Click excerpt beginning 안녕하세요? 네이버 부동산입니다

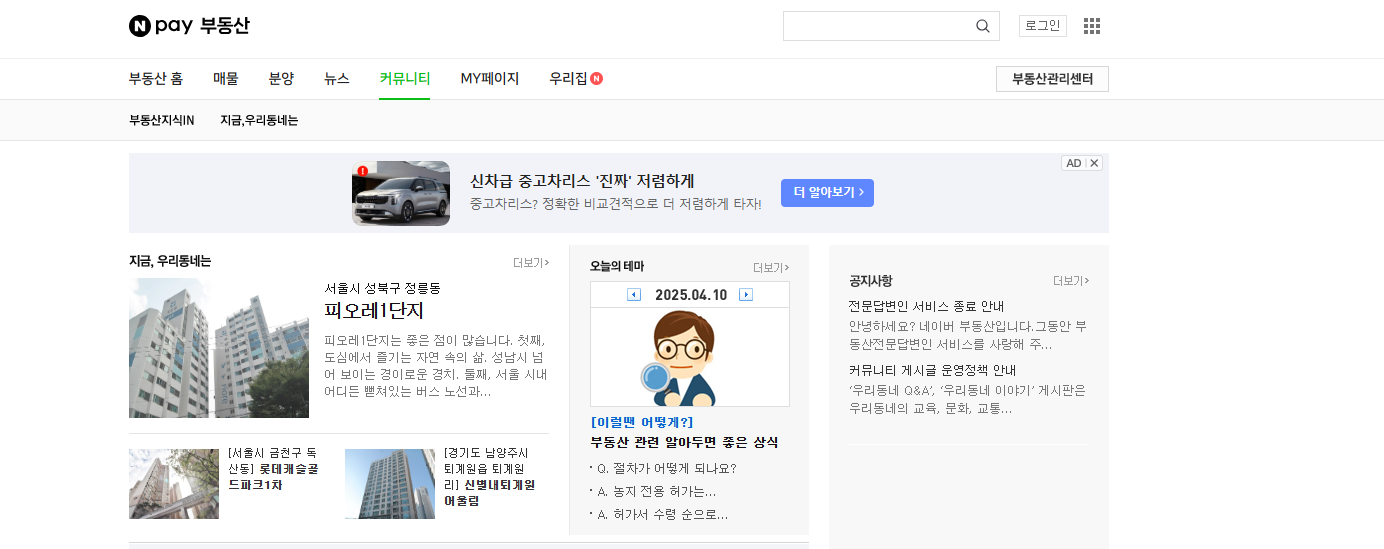pos(967,335)
